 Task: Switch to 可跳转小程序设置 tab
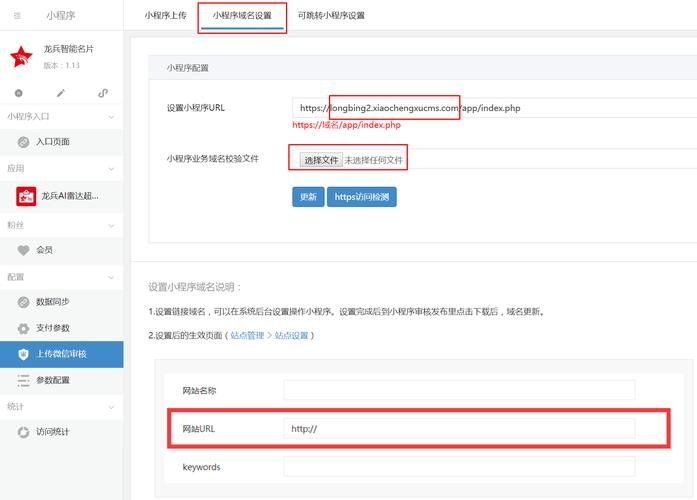click(331, 16)
